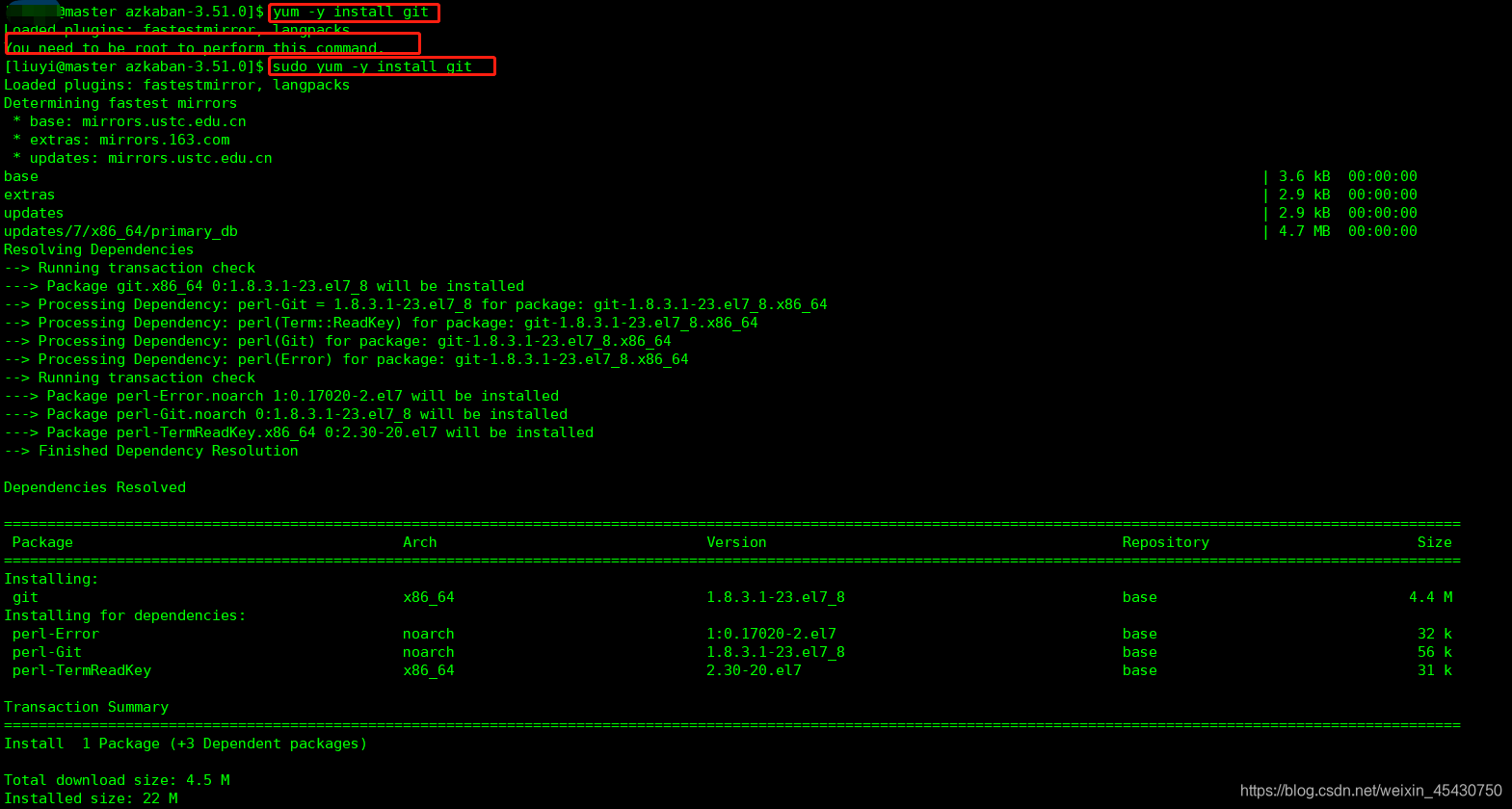Click 'x86_64' arch in perl-TermReadKey row
The image size is (1512, 809).
coord(429,670)
